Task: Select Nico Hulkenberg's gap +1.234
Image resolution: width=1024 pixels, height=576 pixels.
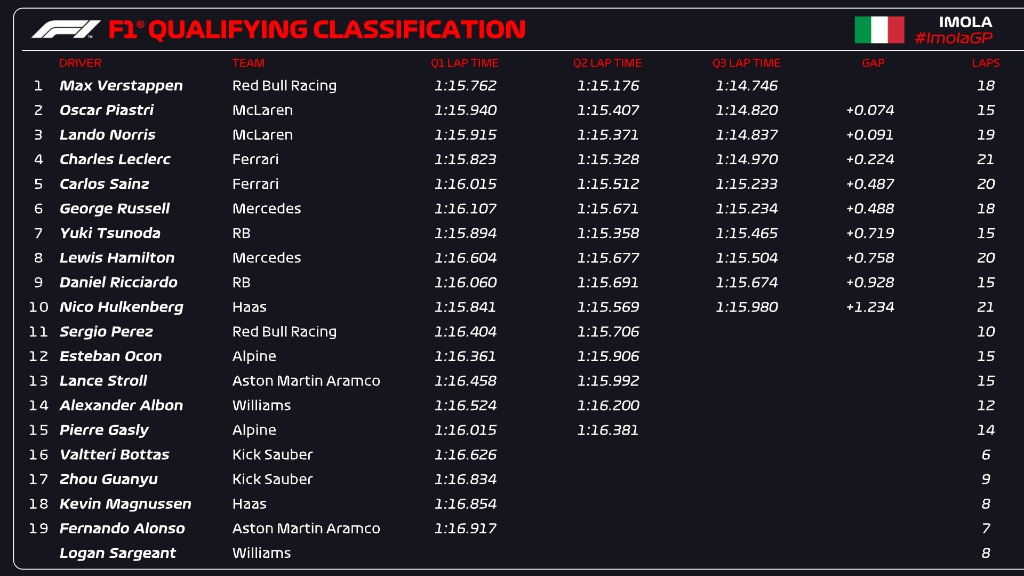Action: [x=870, y=307]
